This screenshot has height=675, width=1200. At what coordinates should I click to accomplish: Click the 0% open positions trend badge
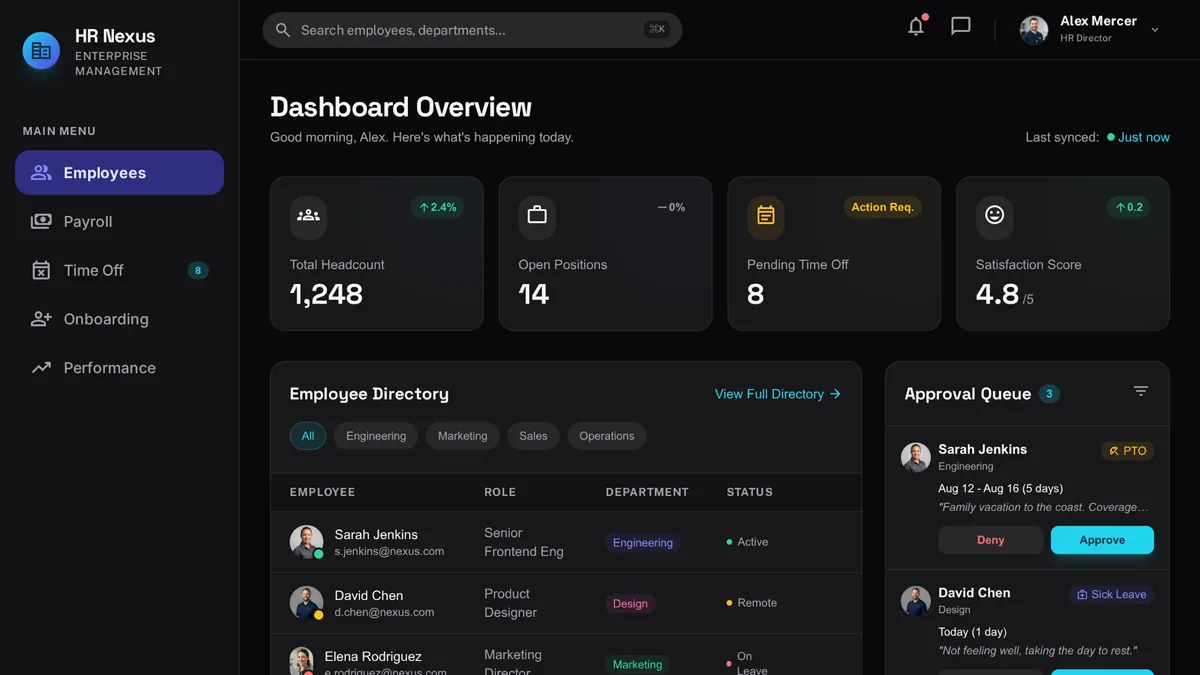(x=671, y=207)
